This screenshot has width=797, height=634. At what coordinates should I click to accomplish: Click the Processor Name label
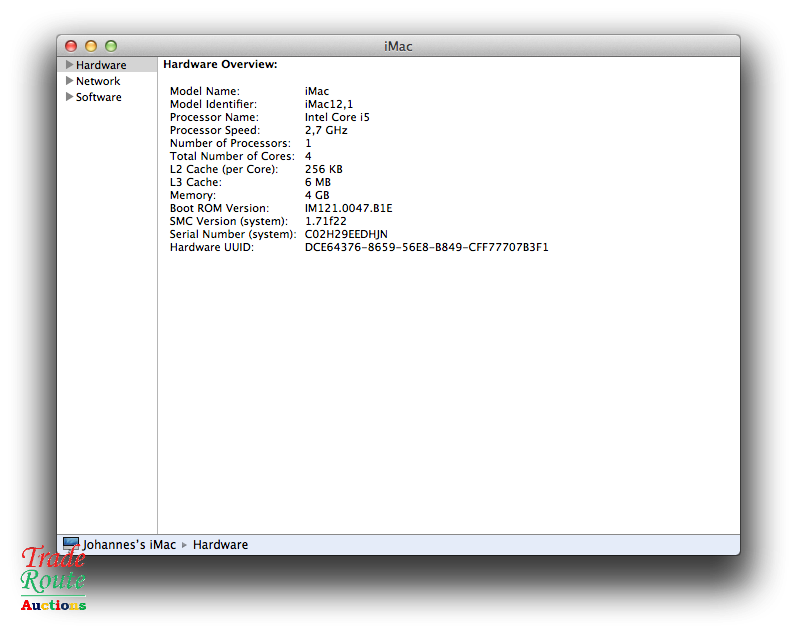coord(214,117)
